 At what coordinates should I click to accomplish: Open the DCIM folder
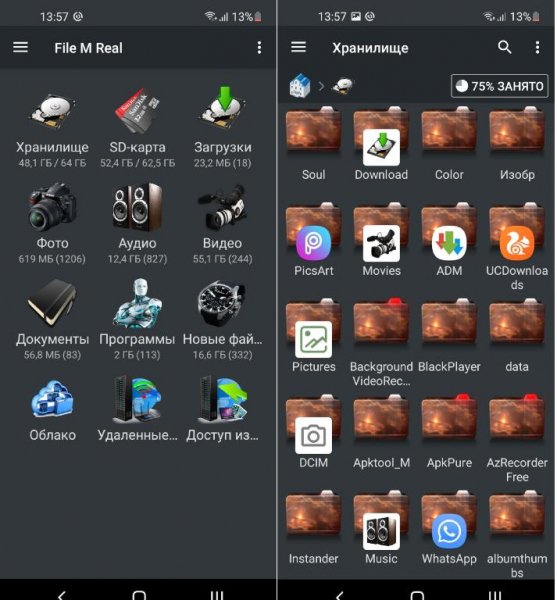(x=314, y=424)
